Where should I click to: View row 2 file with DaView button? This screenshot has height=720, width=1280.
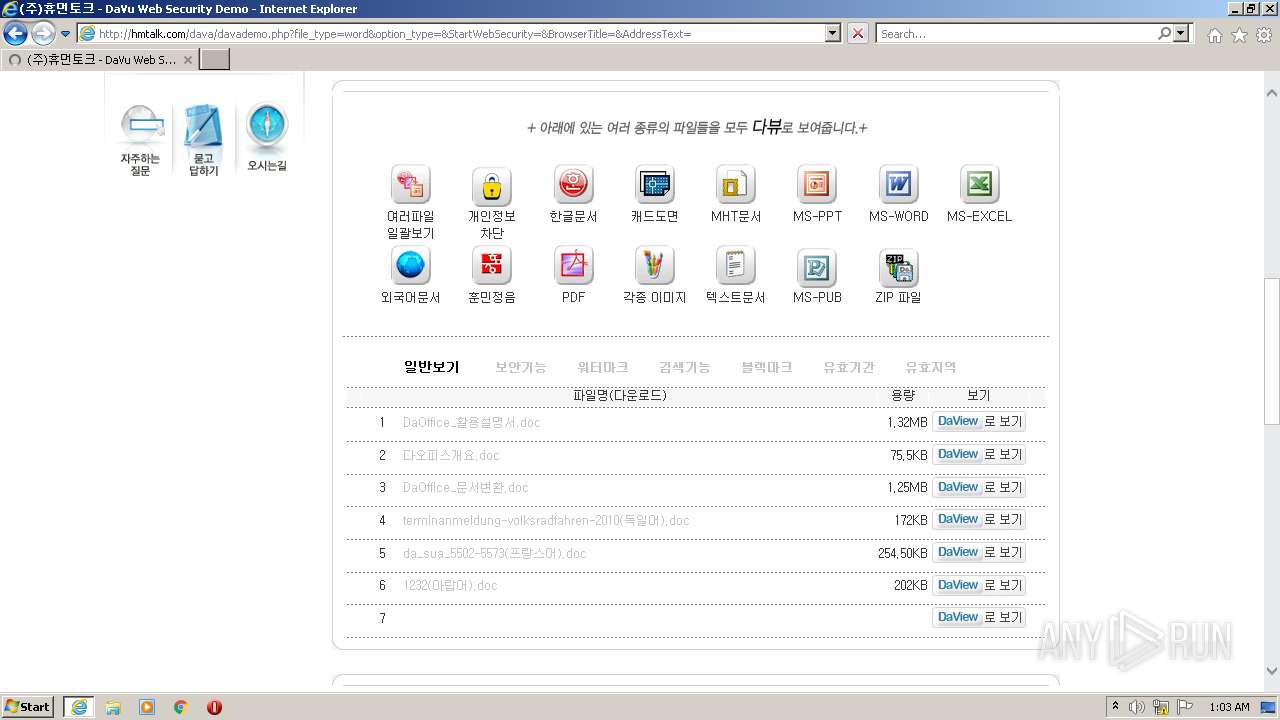pyautogui.click(x=979, y=454)
